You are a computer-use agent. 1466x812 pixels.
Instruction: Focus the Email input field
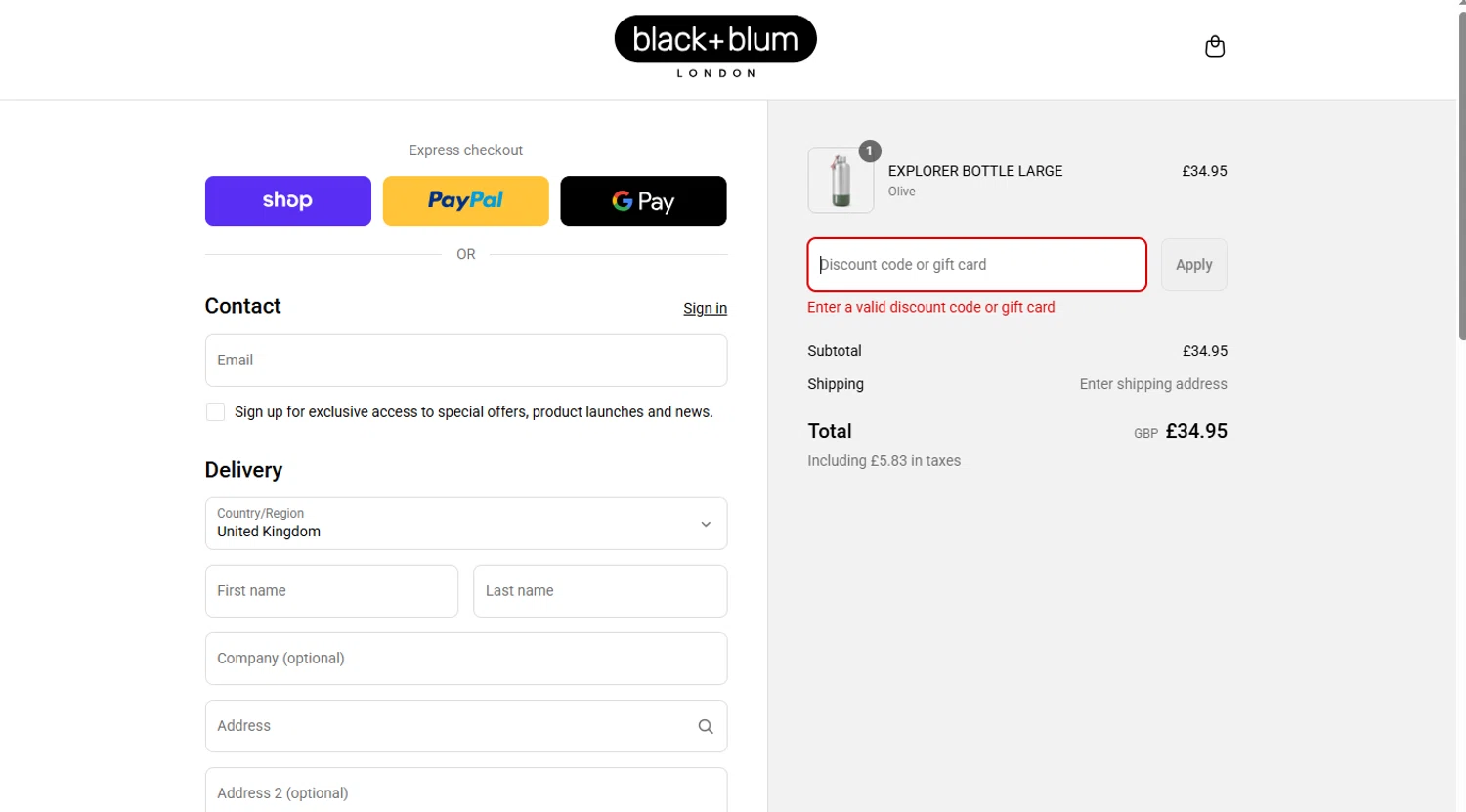tap(466, 361)
